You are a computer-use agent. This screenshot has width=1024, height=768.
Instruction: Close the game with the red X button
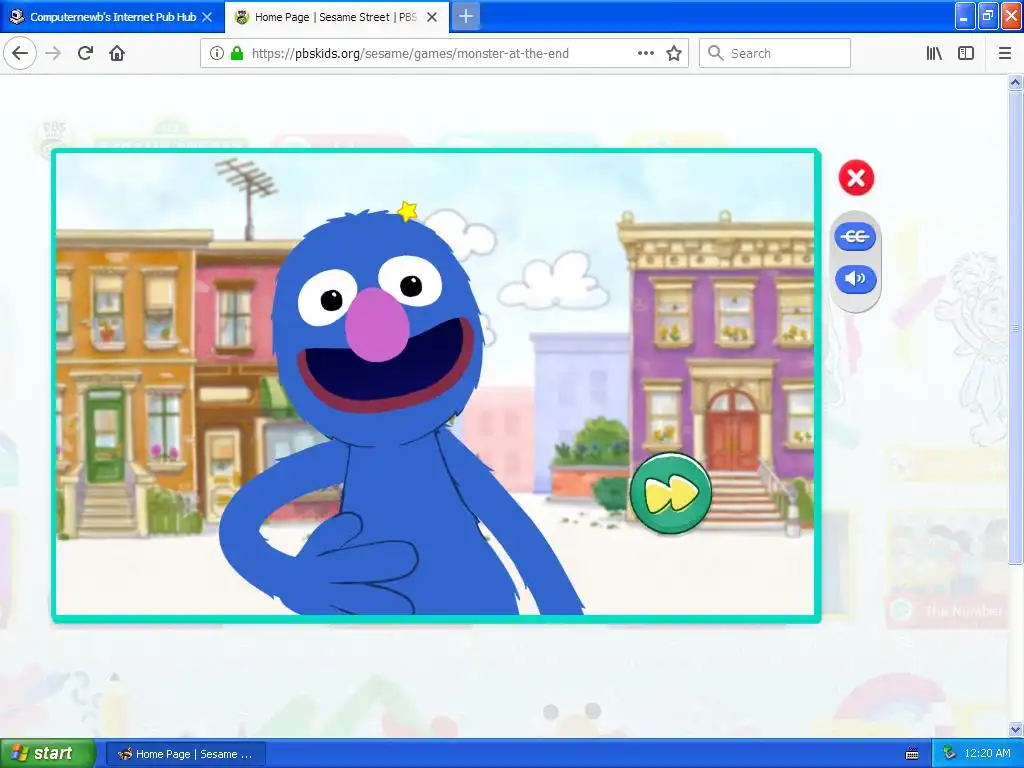(856, 178)
